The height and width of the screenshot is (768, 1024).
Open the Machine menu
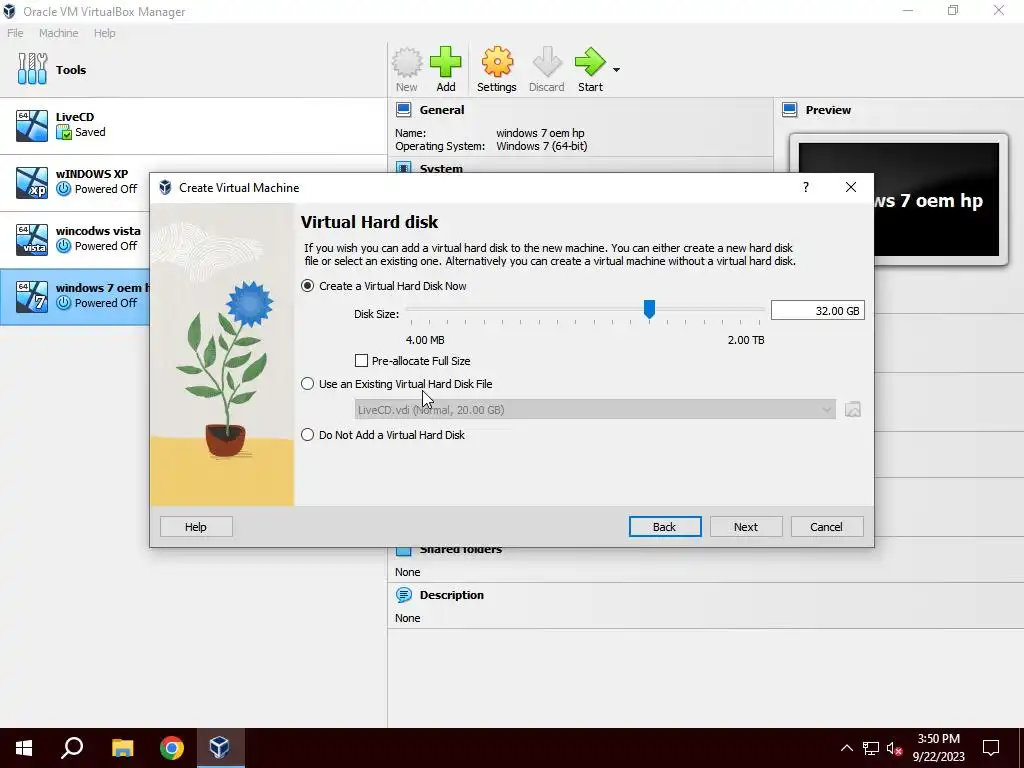(58, 33)
